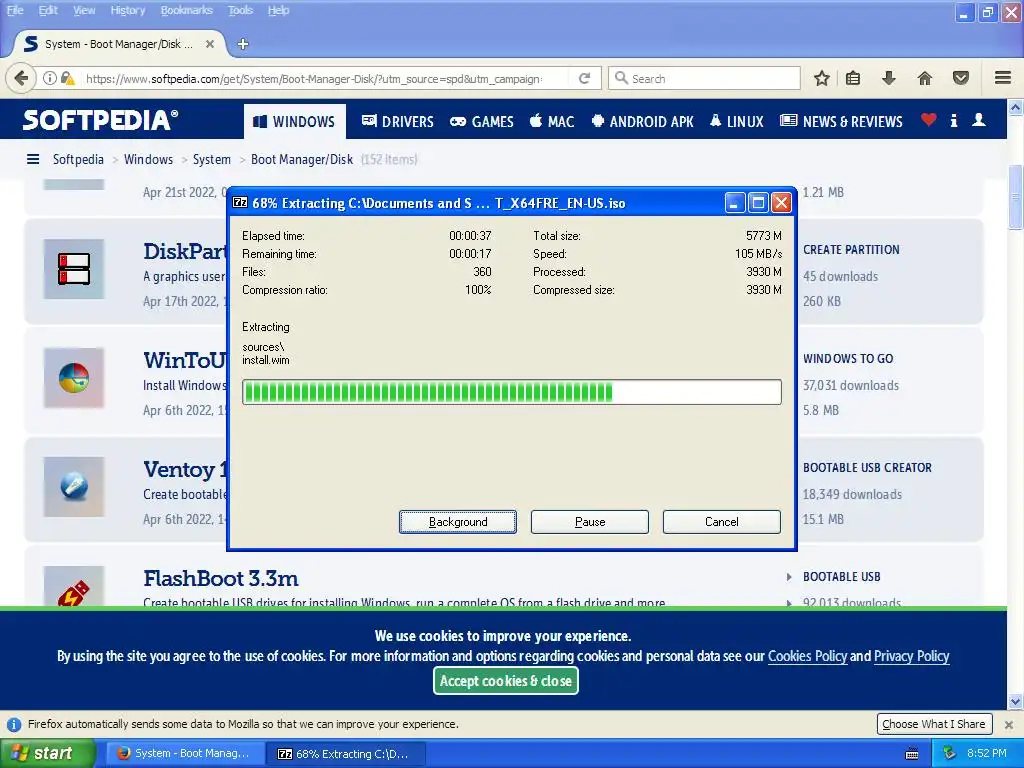Click the Choose What I Share button
Image resolution: width=1024 pixels, height=768 pixels.
tap(934, 724)
